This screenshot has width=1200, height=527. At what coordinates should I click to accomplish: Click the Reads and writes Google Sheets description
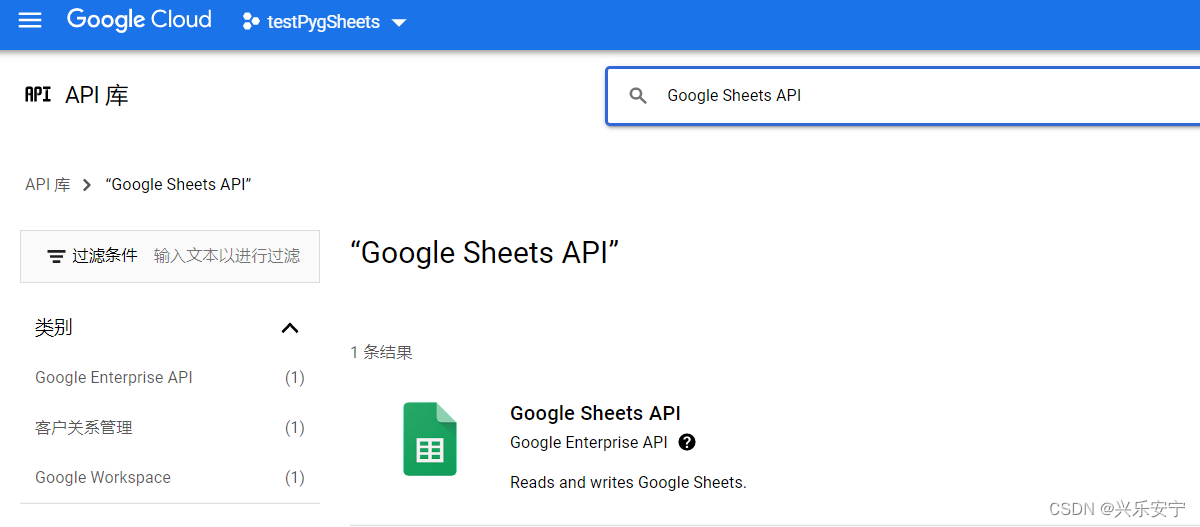pos(628,482)
